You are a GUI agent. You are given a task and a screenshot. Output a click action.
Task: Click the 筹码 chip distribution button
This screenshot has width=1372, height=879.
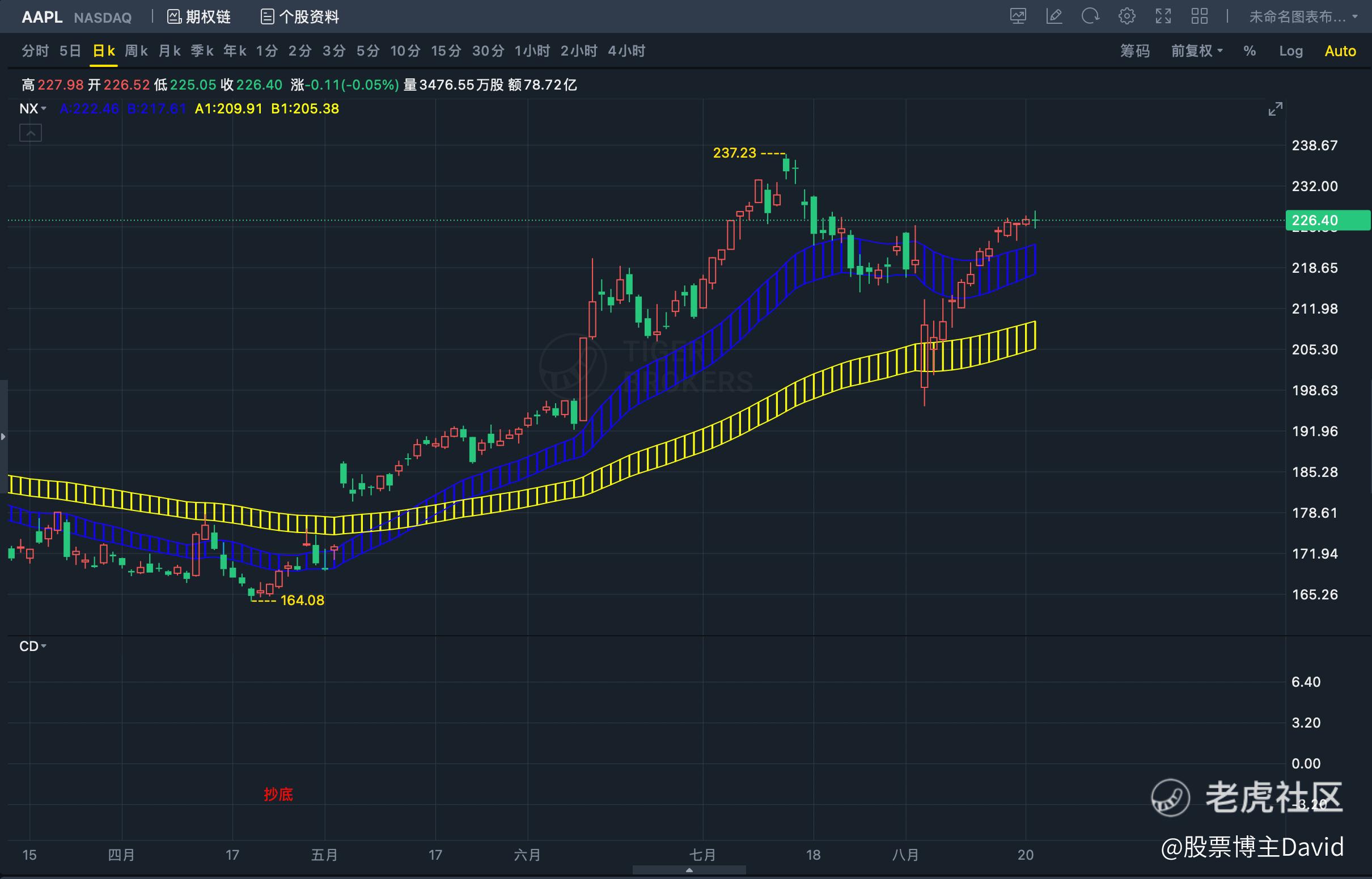pos(1134,51)
